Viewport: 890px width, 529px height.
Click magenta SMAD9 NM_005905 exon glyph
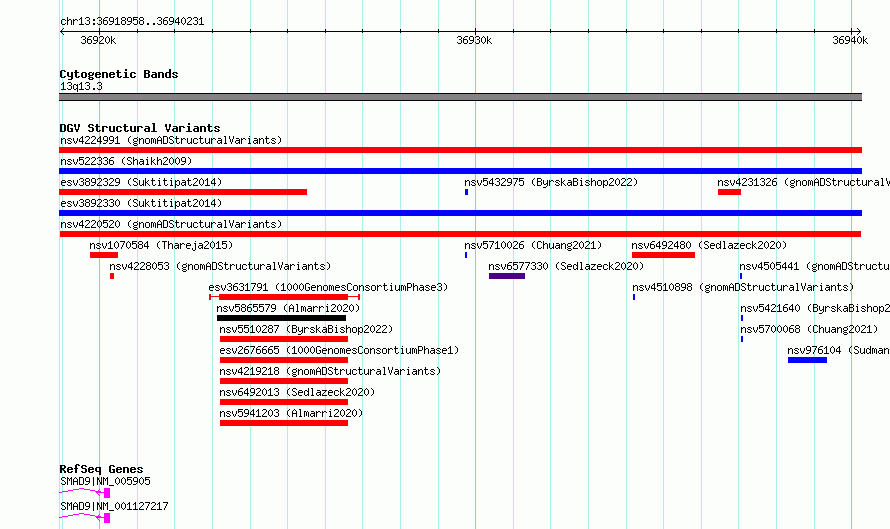point(107,493)
